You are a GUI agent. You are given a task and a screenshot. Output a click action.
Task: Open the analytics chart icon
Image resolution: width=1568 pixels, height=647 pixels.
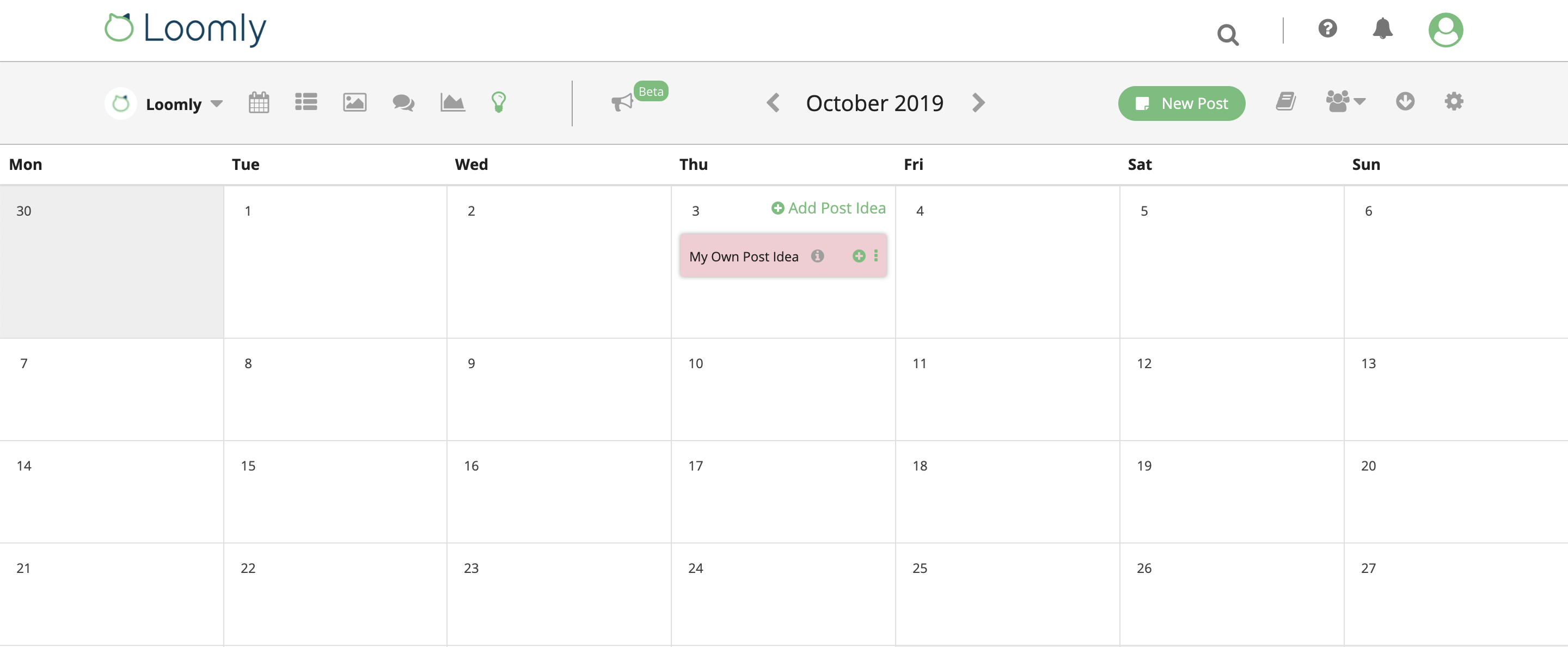pyautogui.click(x=452, y=102)
